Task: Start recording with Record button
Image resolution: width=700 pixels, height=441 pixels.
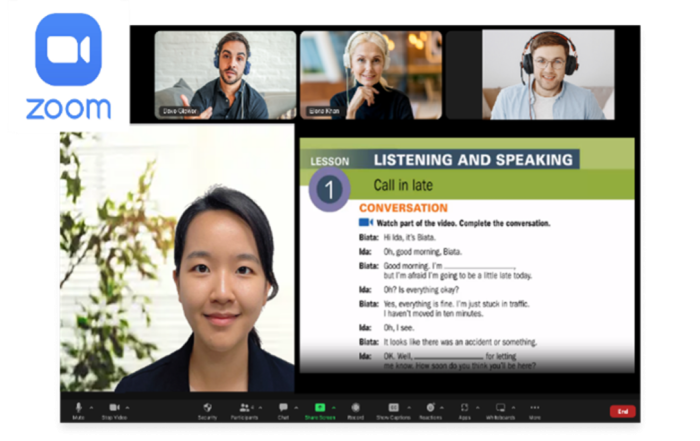Action: [x=355, y=411]
